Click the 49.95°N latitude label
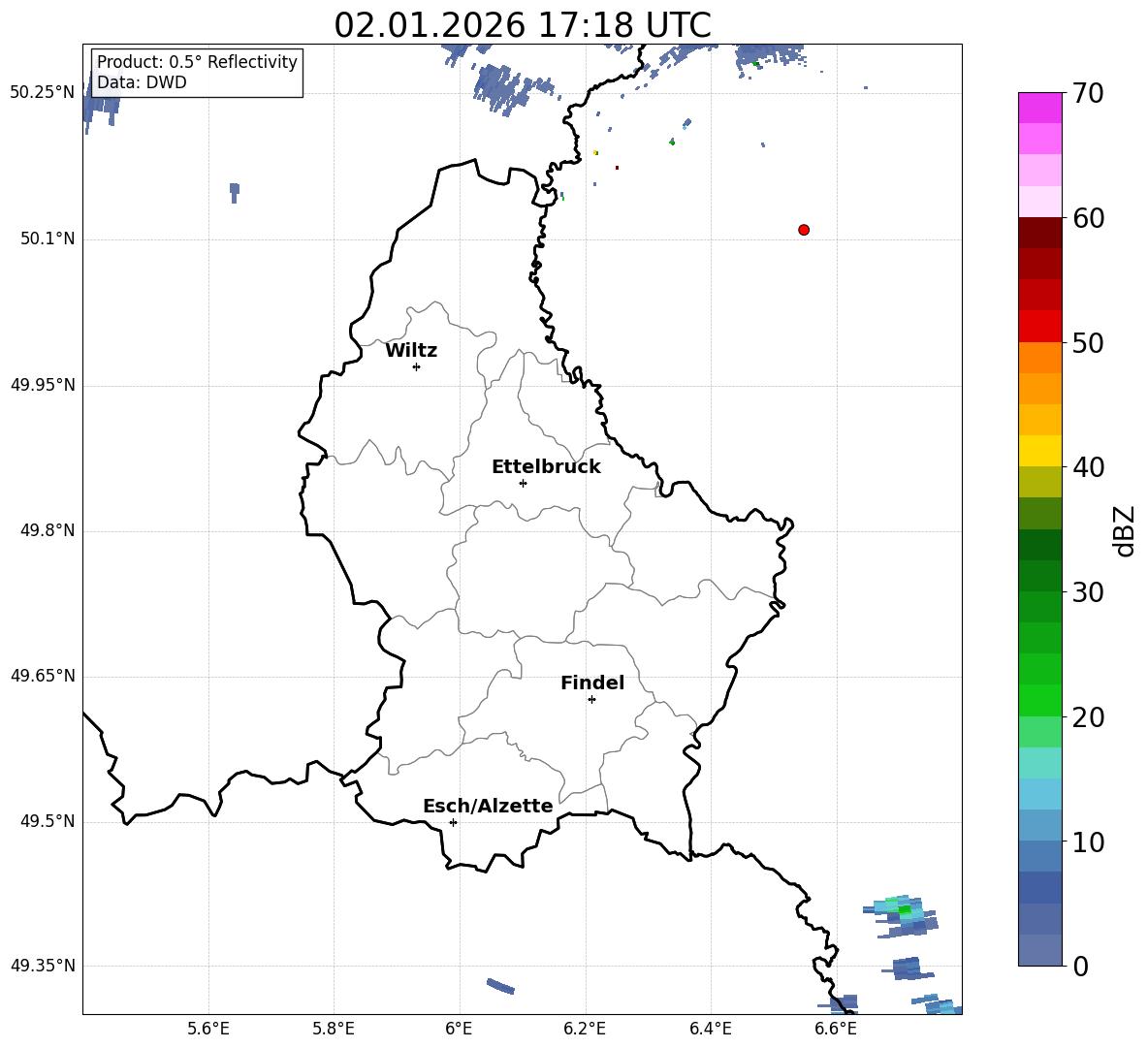The image size is (1148, 1048). tap(43, 384)
